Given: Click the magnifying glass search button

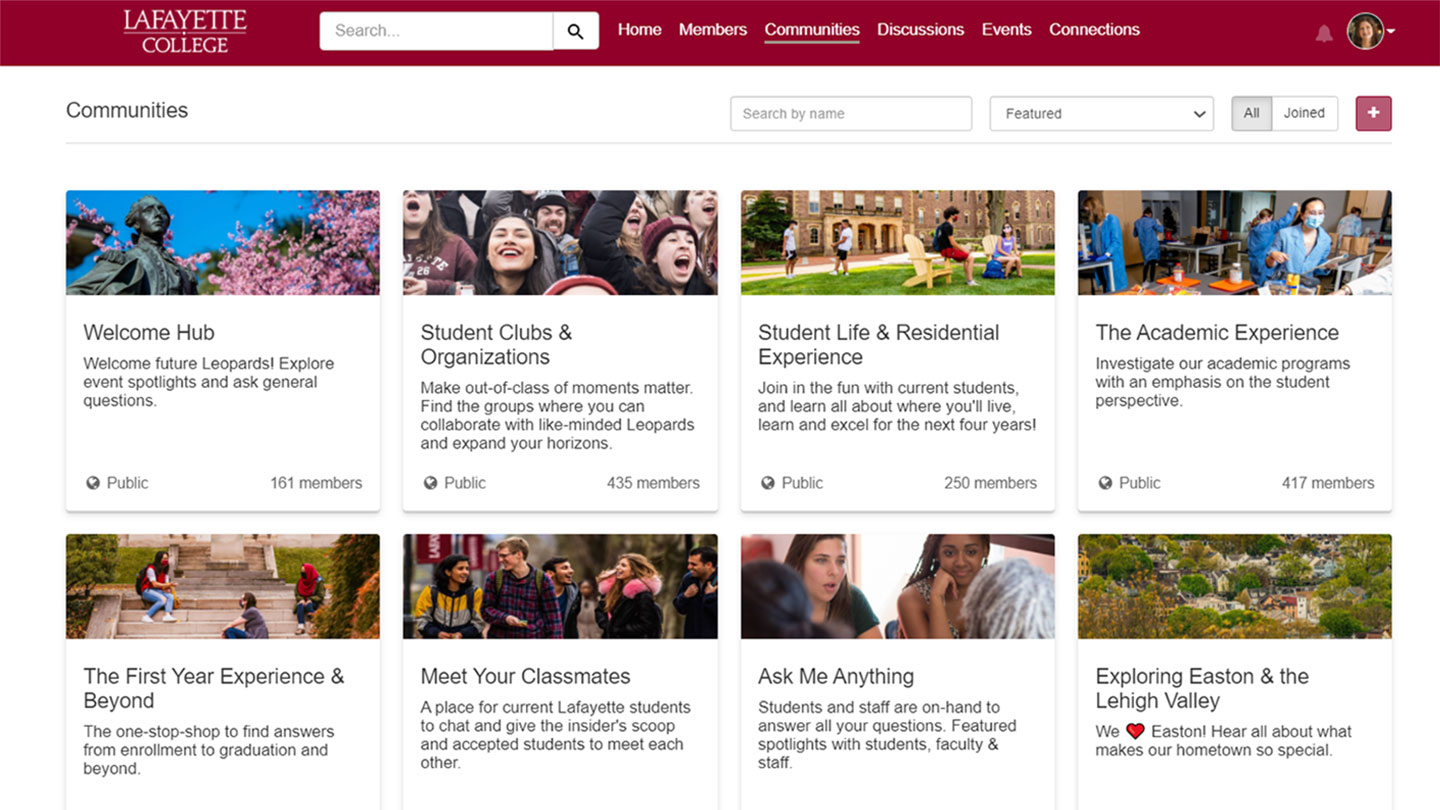Looking at the screenshot, I should [x=575, y=31].
